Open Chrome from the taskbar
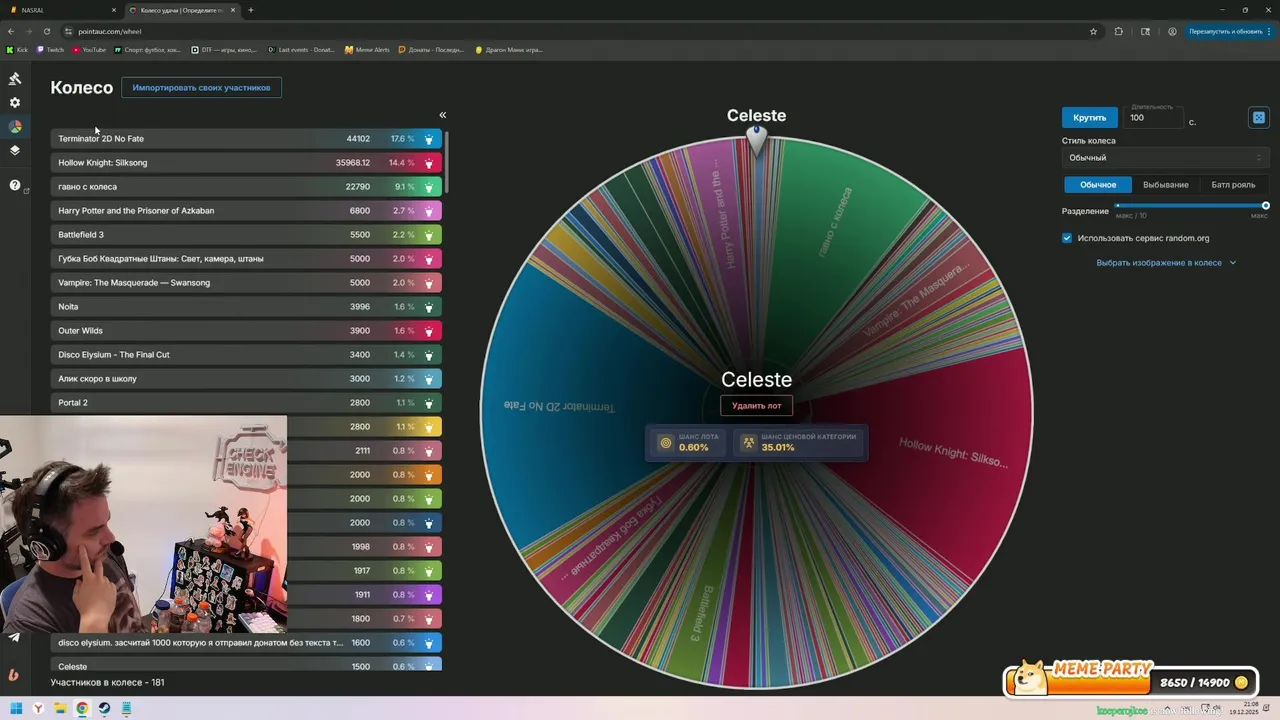The image size is (1280, 720). [x=82, y=709]
